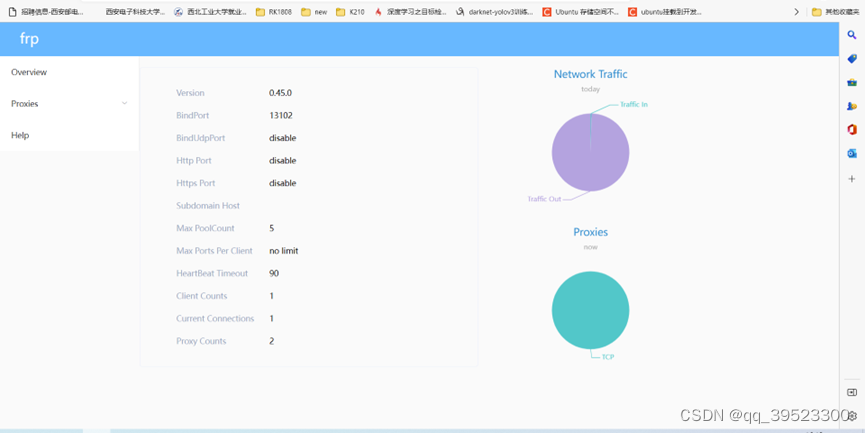Viewport: 865px width, 433px height.
Task: Open Edge sidebar tools briefcase icon
Action: point(852,82)
